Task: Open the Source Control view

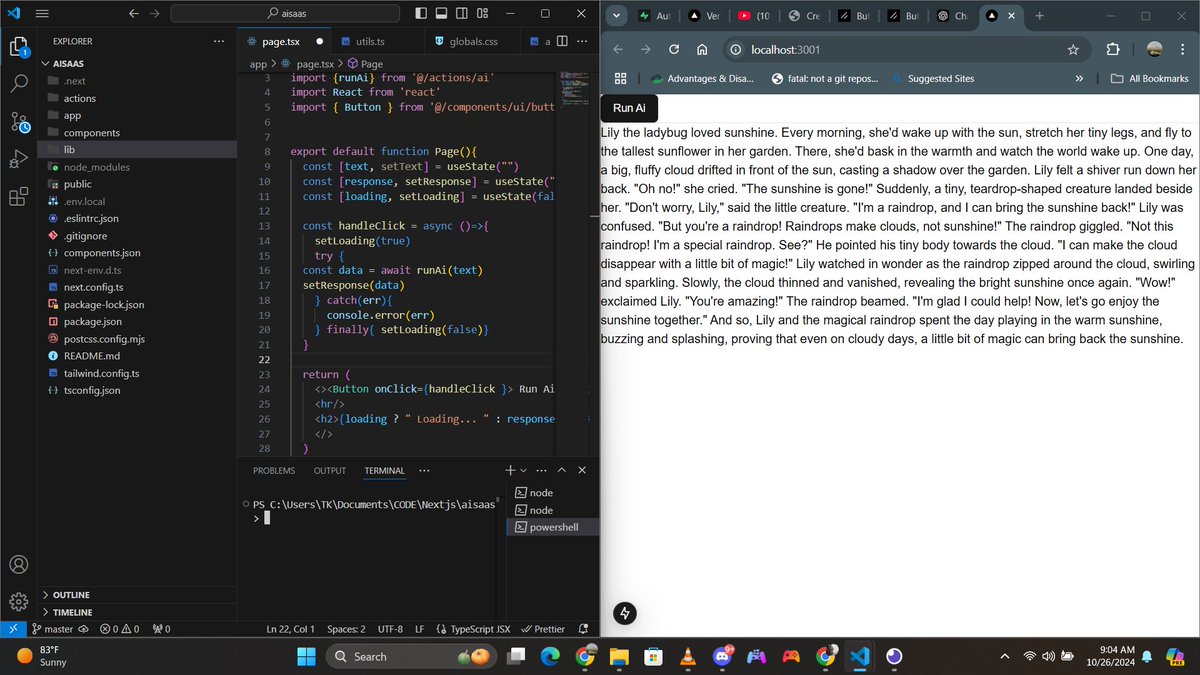Action: pyautogui.click(x=18, y=122)
